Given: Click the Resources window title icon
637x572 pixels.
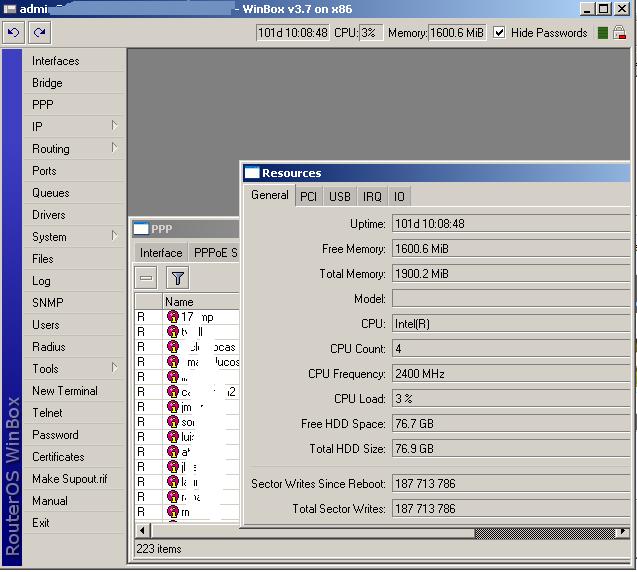Looking at the screenshot, I should click(251, 173).
